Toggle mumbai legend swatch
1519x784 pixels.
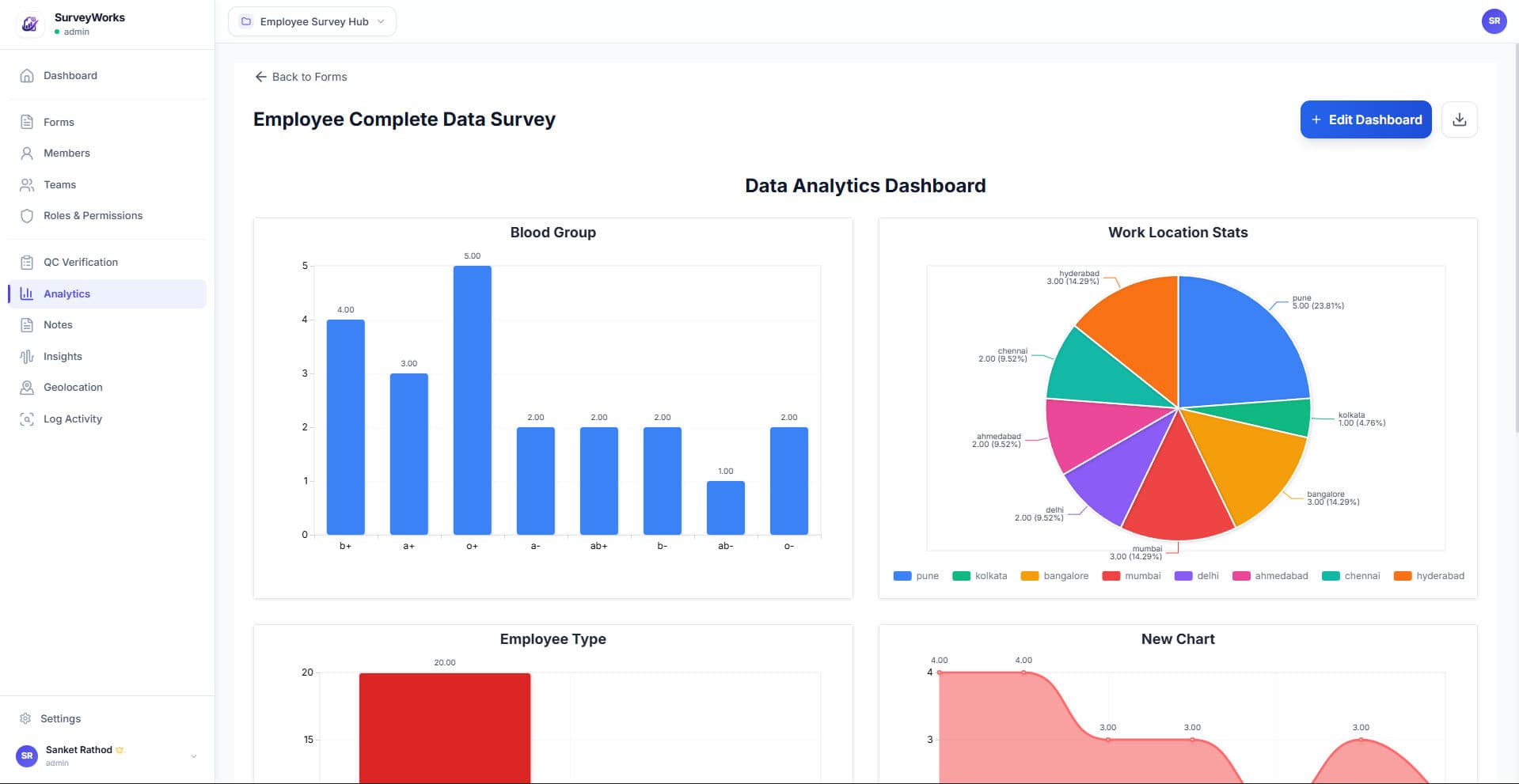pos(1111,576)
